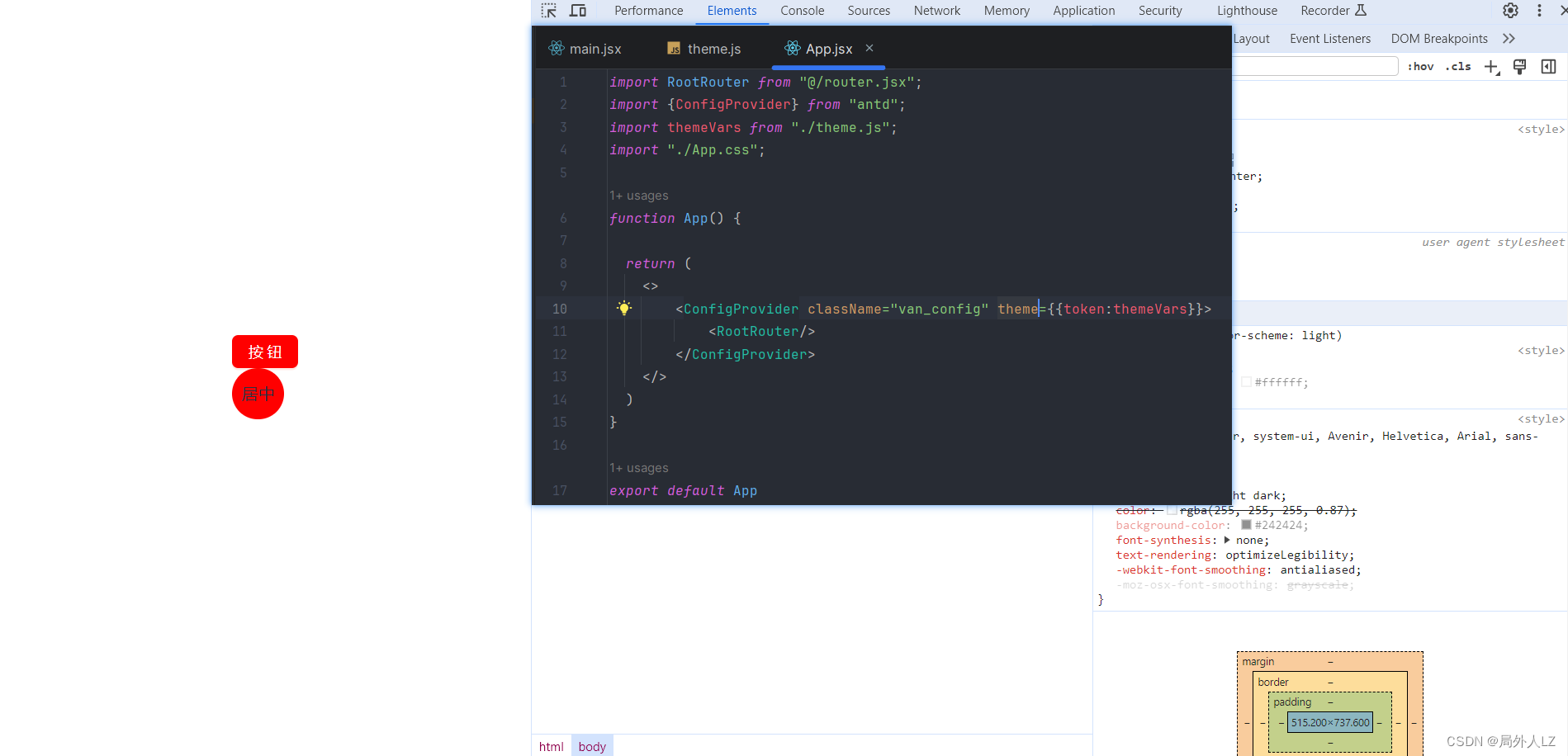Screen dimensions: 1568x756
Task: Open the #ffffff color swatch
Action: tap(1246, 381)
